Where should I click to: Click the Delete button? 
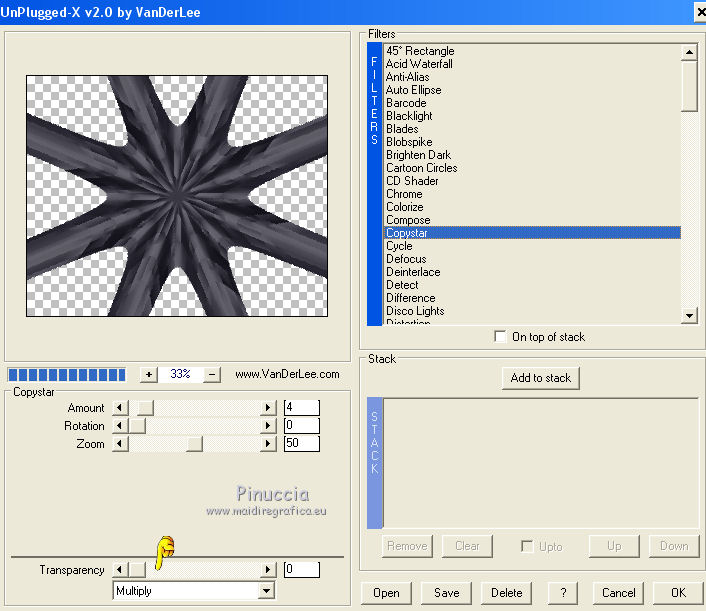[507, 593]
